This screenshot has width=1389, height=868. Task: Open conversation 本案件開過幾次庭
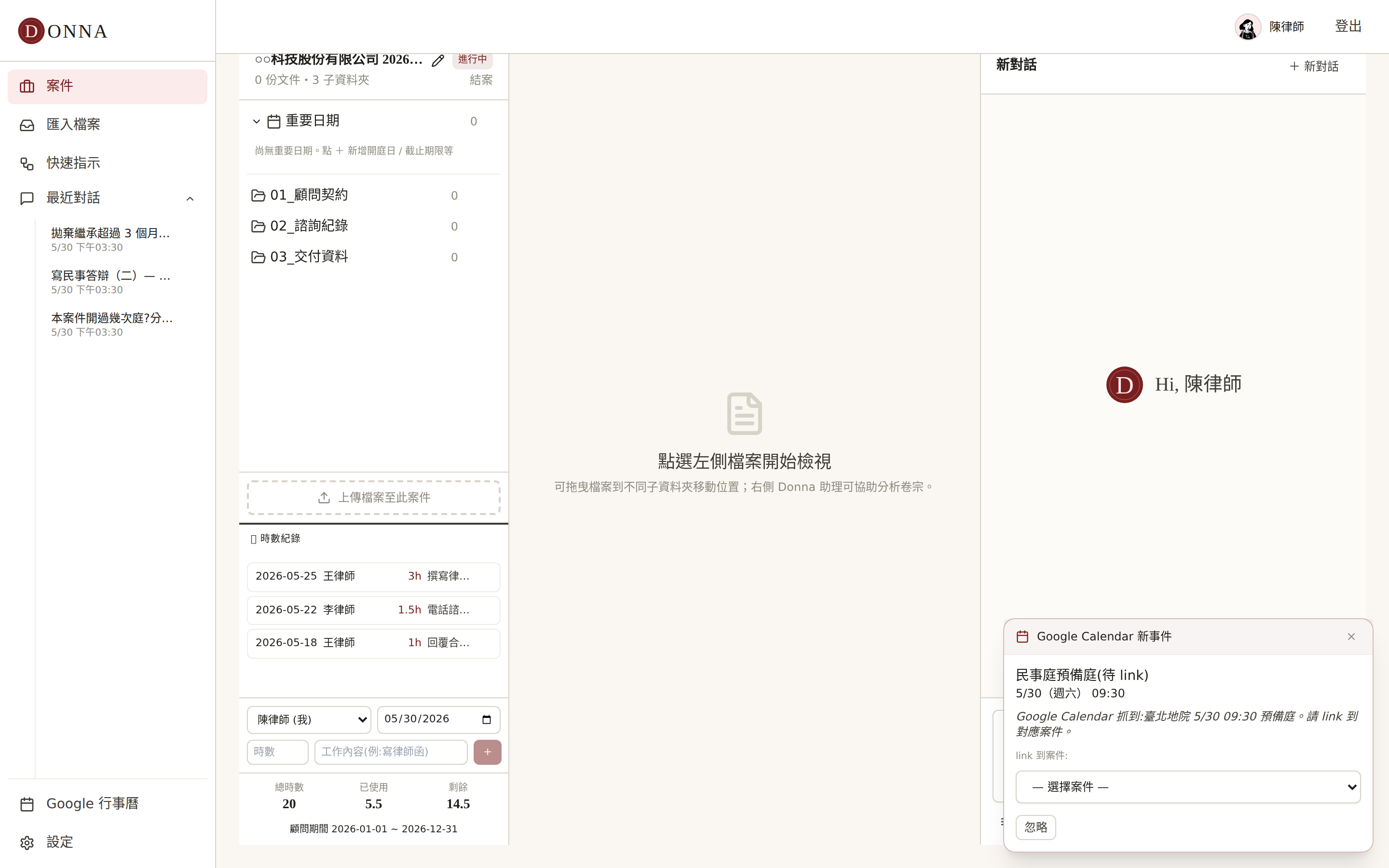point(111,325)
